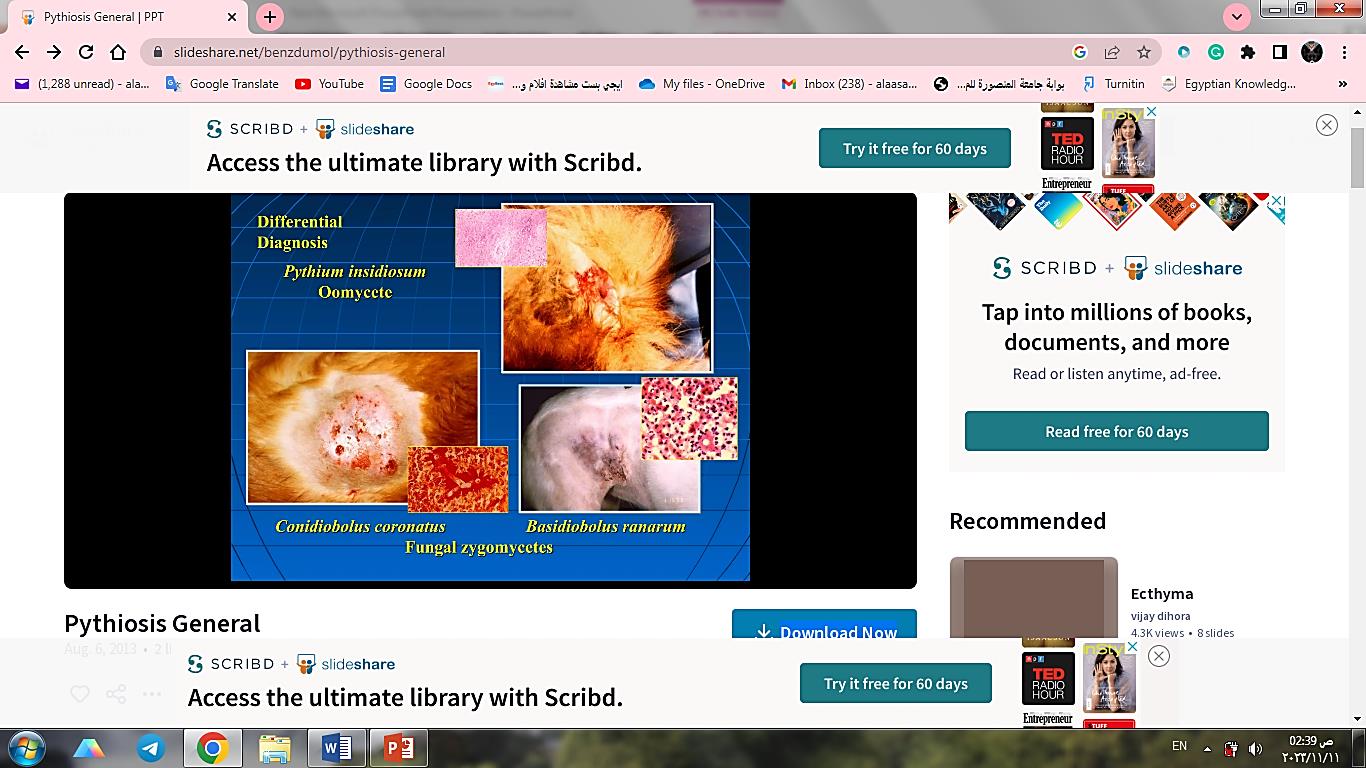Close the top Scribd banner

tap(1327, 125)
